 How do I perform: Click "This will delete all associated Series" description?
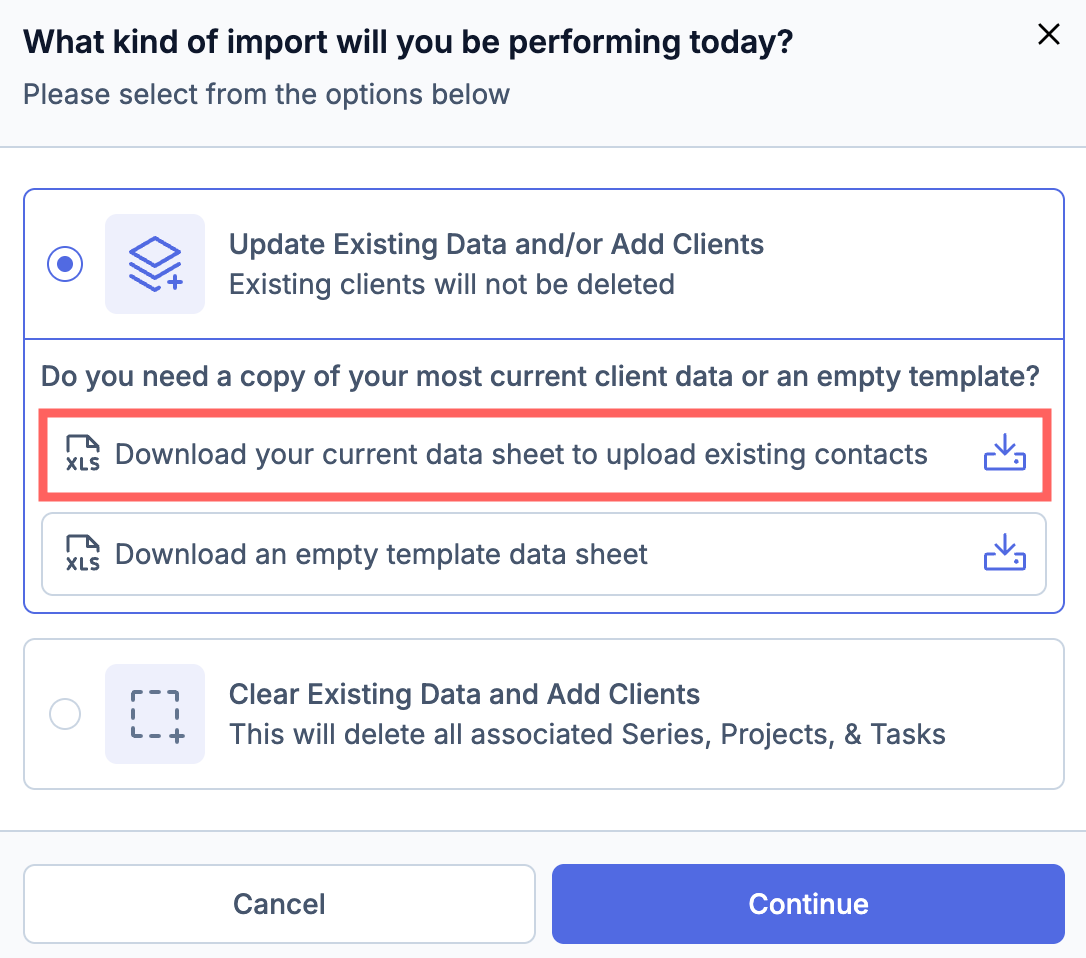(x=587, y=734)
